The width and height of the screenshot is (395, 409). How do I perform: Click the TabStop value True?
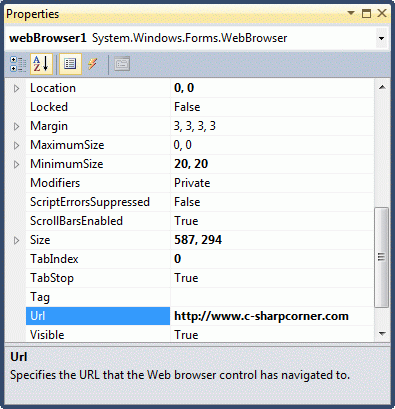(186, 278)
